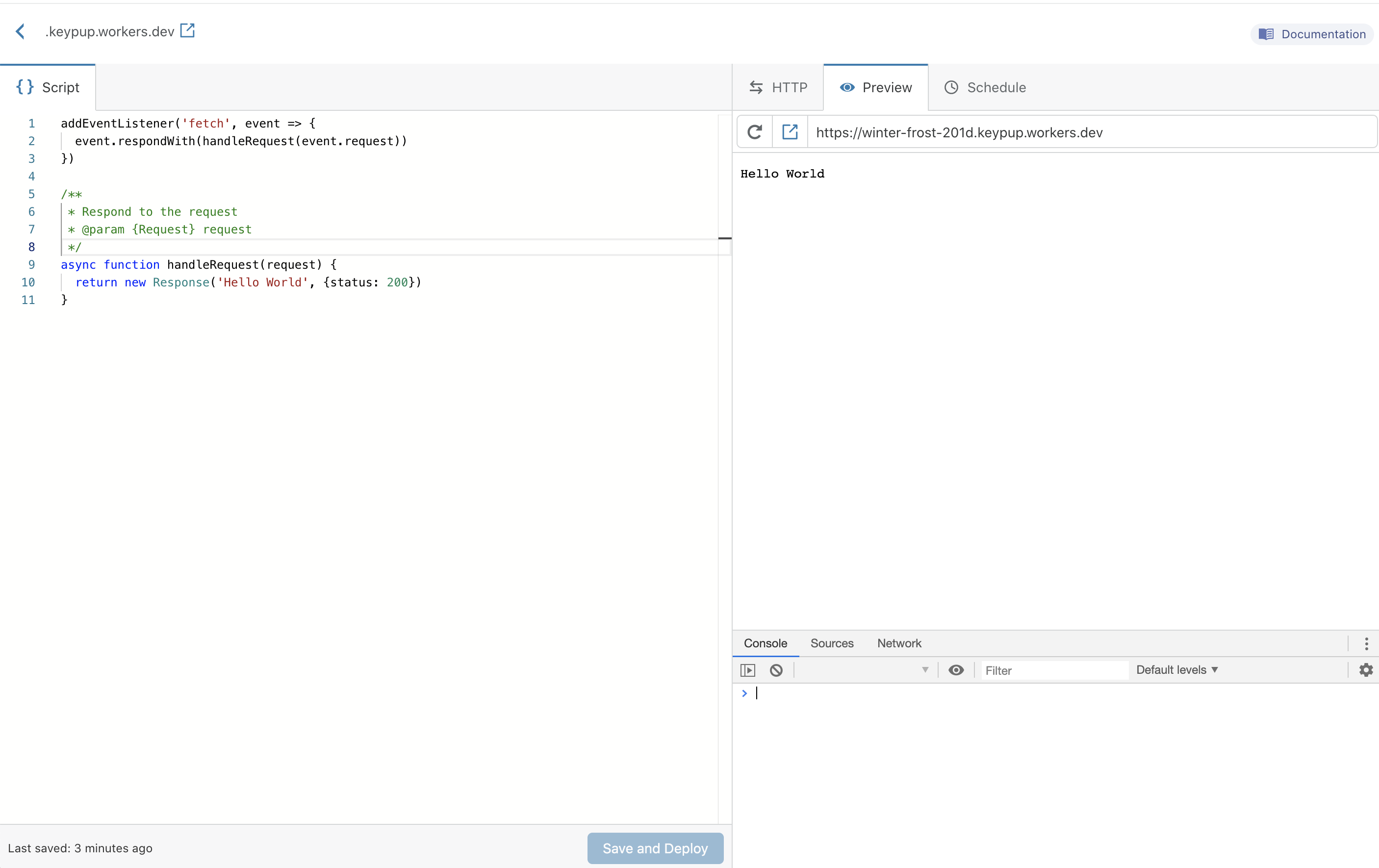This screenshot has height=868, width=1379.
Task: Click Save and Deploy button
Action: pos(655,848)
